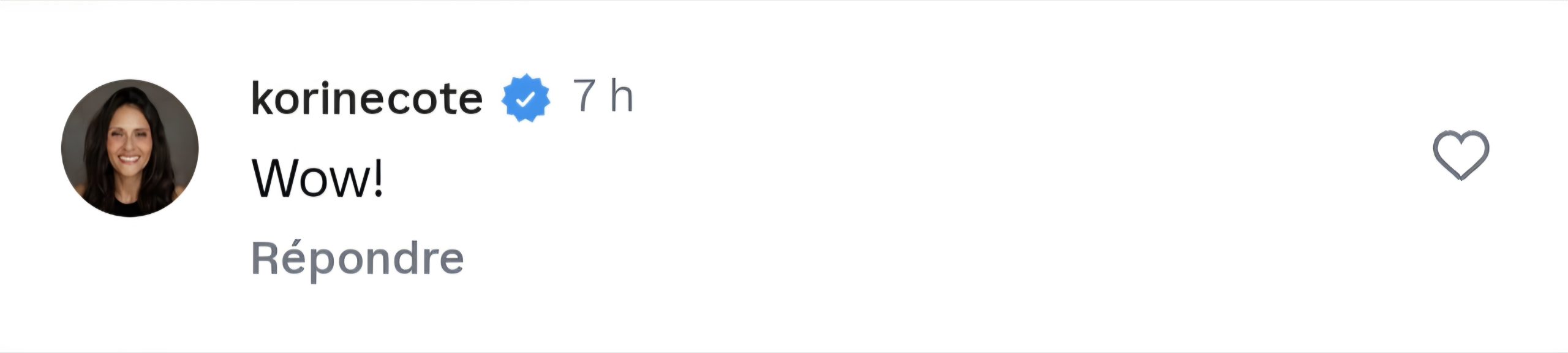Screen dimensions: 1568x353
Task: Select the verified account name
Action: [x=366, y=98]
